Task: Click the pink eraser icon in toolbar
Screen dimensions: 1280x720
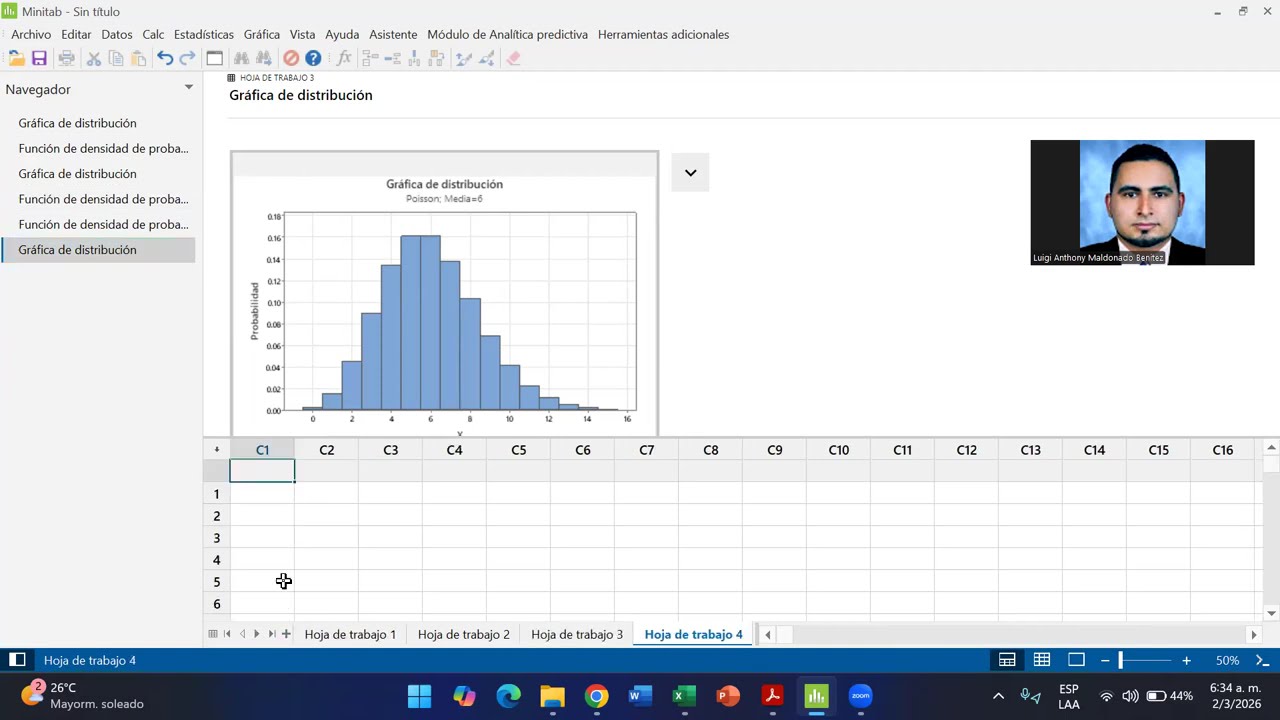Action: [513, 59]
